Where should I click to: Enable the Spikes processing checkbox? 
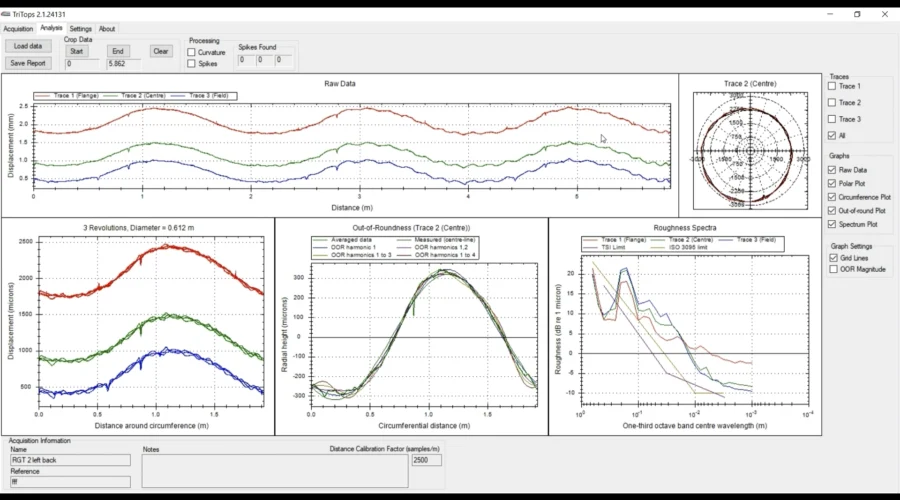click(x=192, y=64)
